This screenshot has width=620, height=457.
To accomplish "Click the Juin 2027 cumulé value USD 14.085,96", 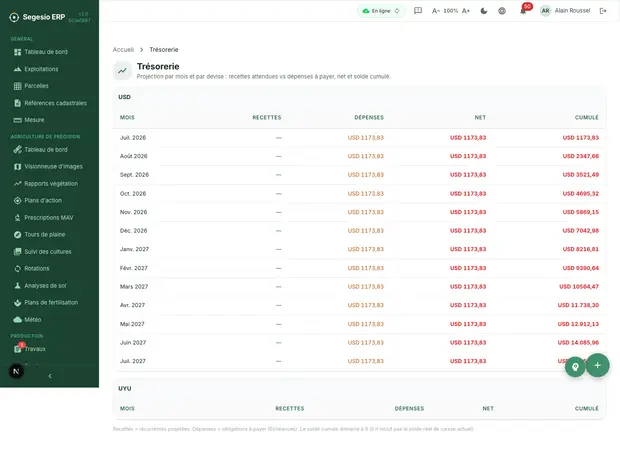I will pyautogui.click(x=578, y=342).
